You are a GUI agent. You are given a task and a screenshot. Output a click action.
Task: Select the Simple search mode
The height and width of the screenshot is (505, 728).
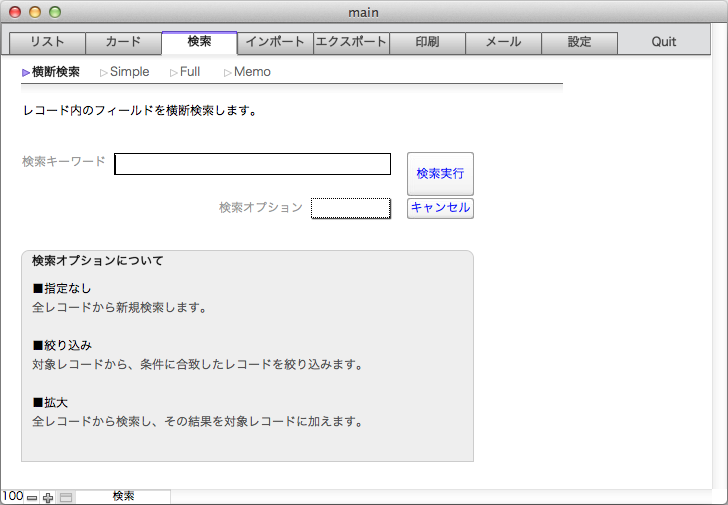pos(129,72)
